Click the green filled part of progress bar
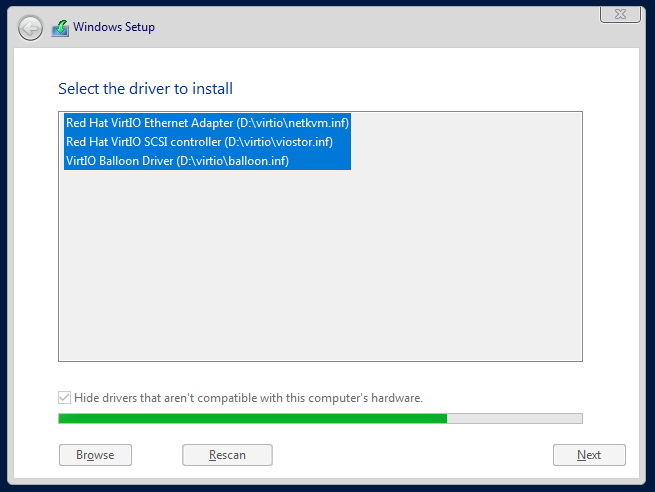 tap(253, 418)
